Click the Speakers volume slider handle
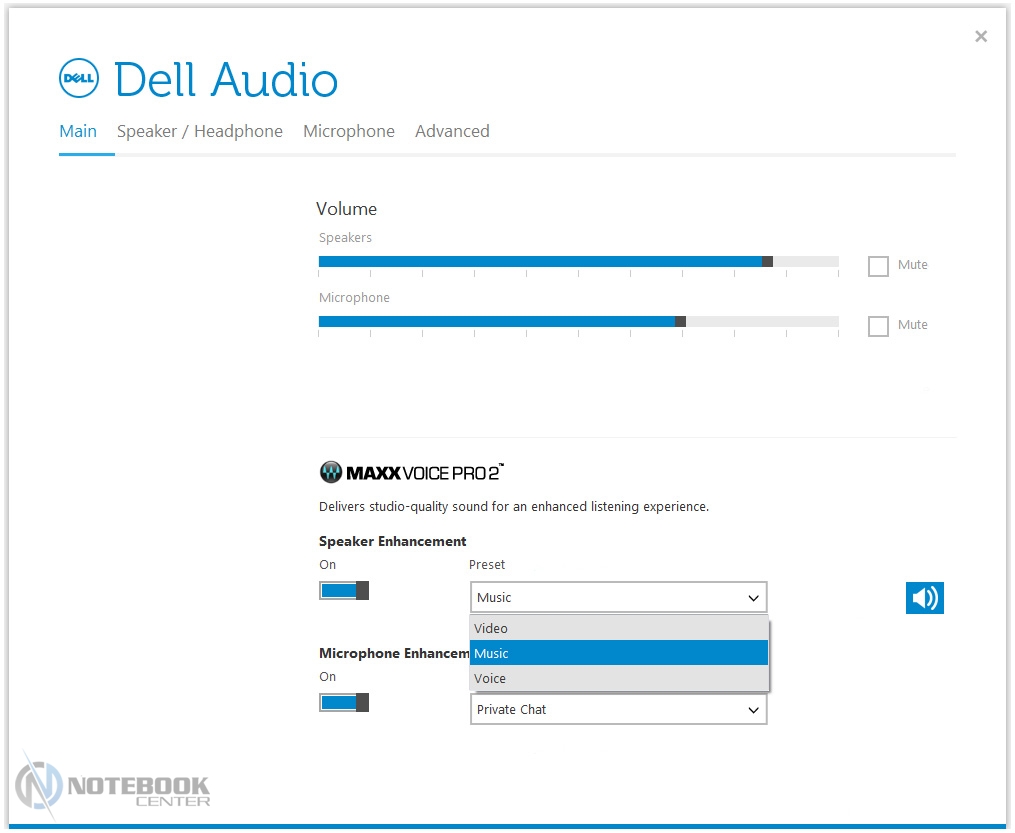Viewport: 1015px width, 833px height. [767, 261]
